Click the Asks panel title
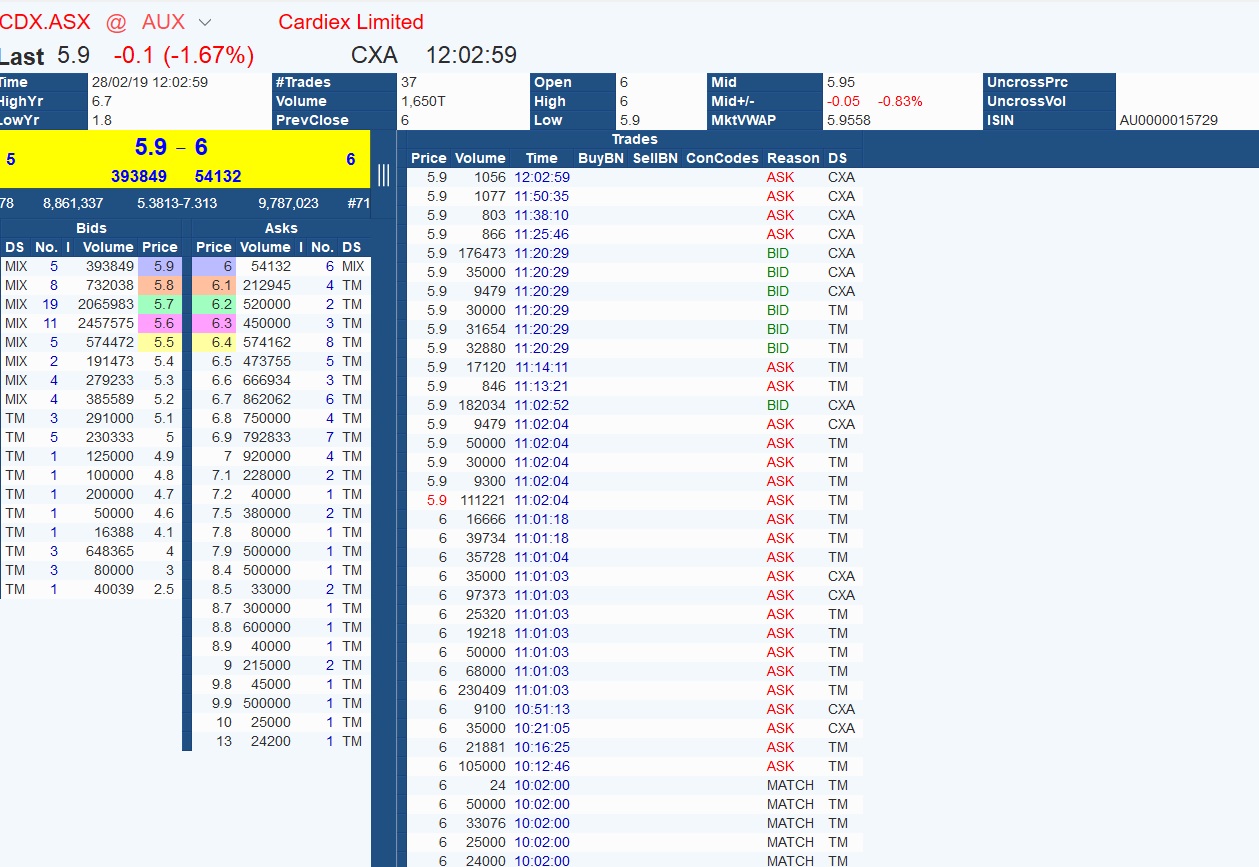The image size is (1259, 867). point(281,228)
